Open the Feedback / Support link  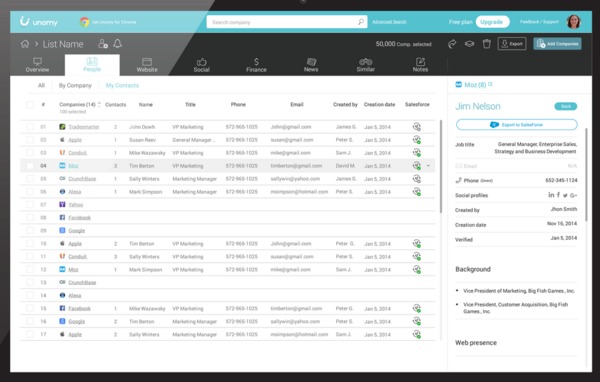pos(539,22)
